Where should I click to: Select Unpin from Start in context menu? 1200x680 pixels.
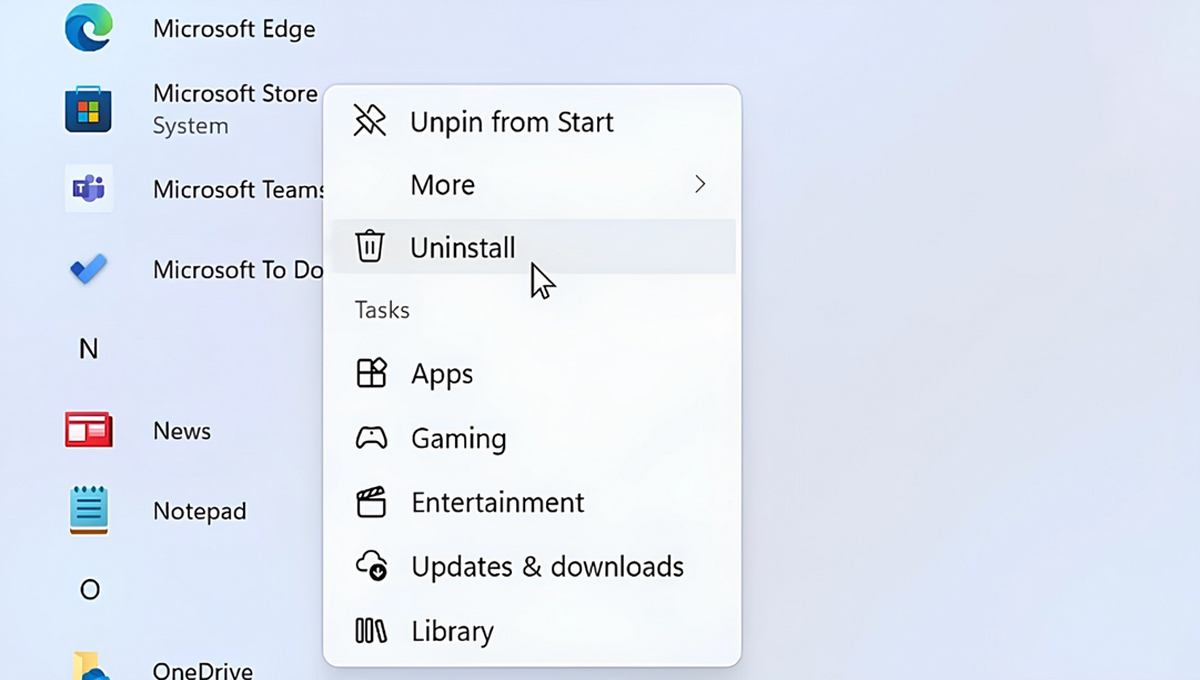(x=533, y=122)
